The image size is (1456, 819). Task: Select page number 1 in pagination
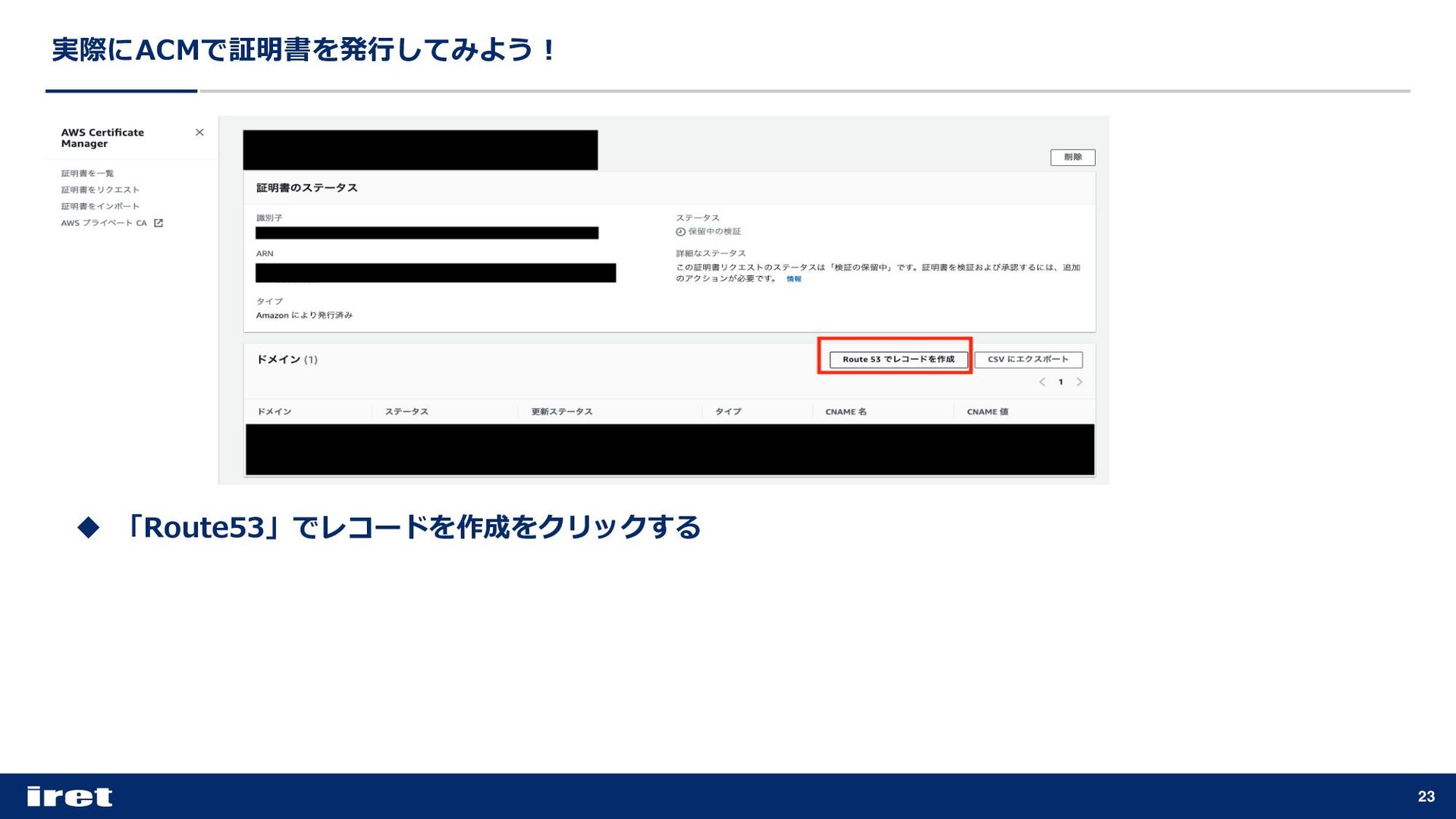1060,382
